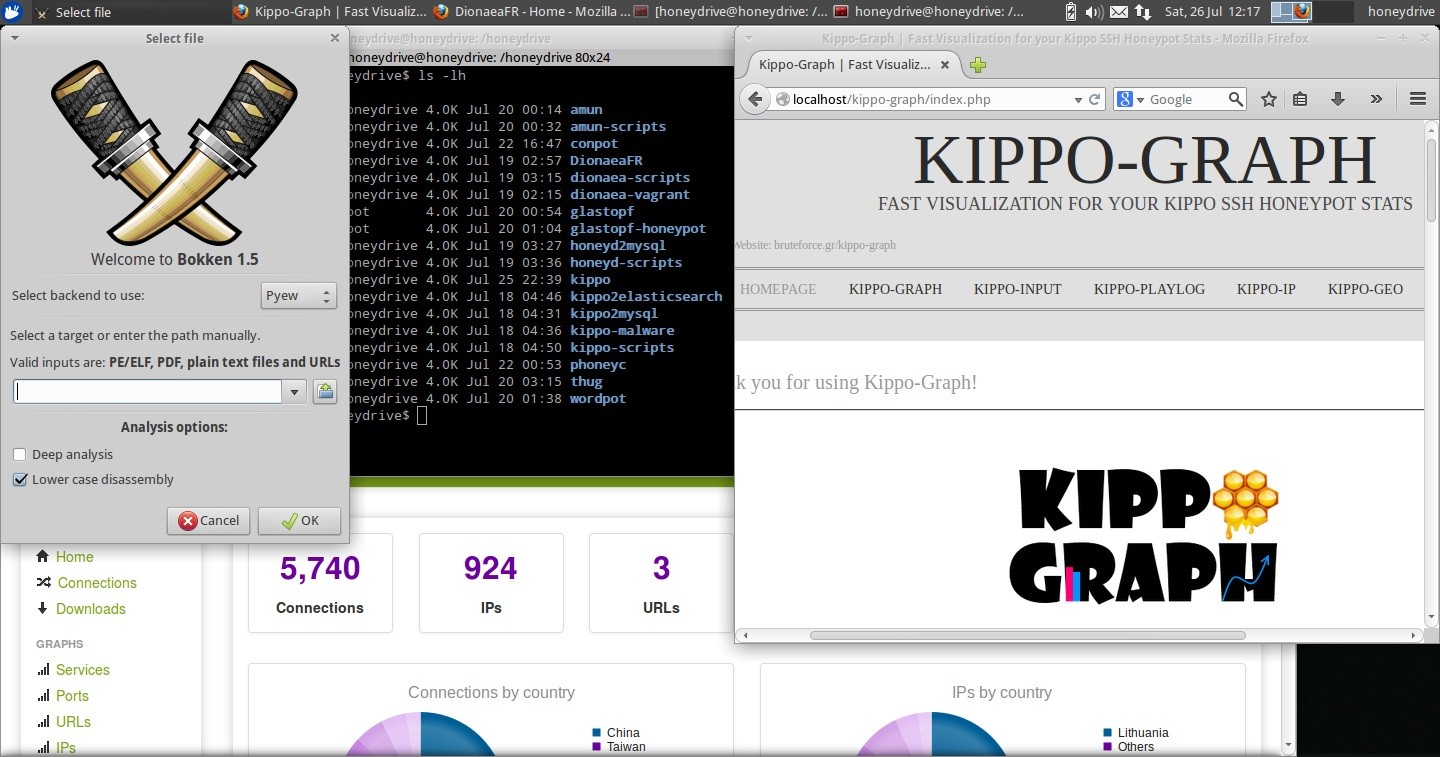Screen dimensions: 1440x757
Task: Click the Downloads arrow icon in the sidebar
Action: [42, 608]
